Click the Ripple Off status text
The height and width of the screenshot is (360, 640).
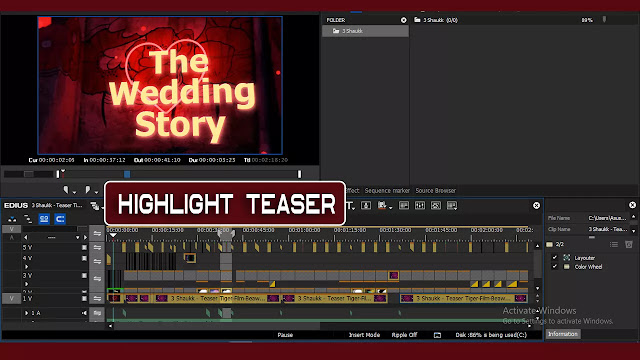coord(404,335)
